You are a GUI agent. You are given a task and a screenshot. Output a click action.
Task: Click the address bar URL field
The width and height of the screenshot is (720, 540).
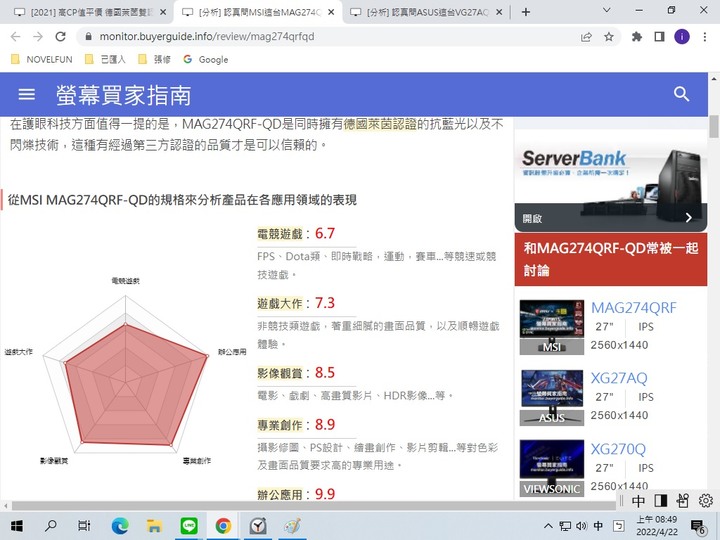coord(331,37)
